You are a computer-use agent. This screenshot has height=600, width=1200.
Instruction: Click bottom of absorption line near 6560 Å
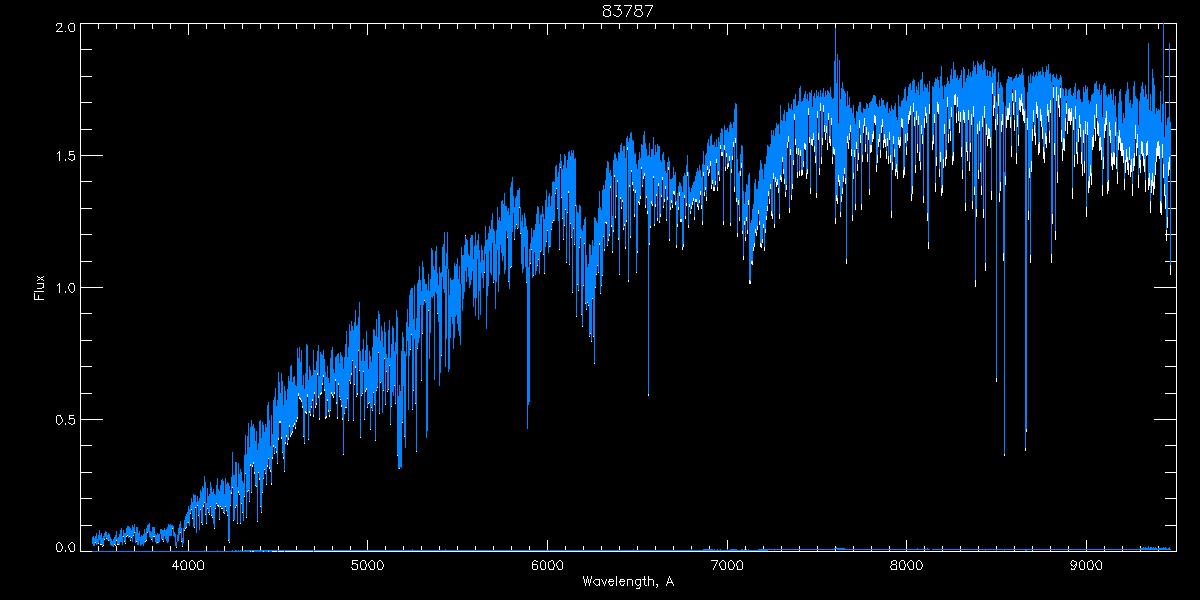point(648,394)
